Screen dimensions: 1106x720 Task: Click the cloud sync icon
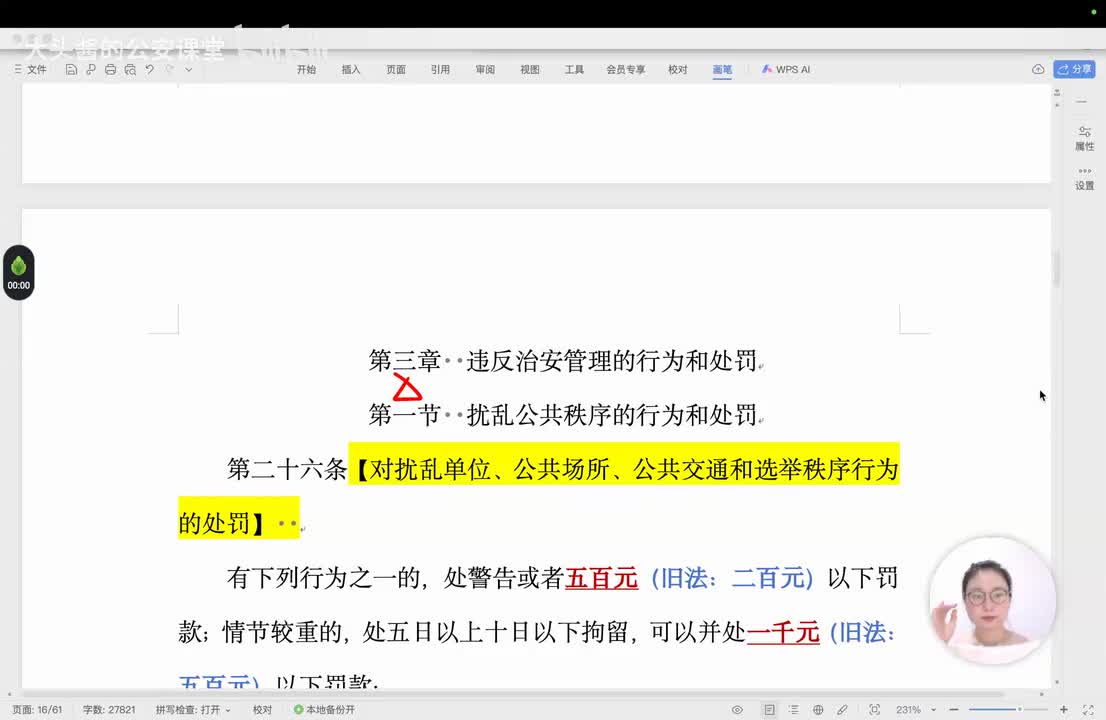[x=1038, y=69]
